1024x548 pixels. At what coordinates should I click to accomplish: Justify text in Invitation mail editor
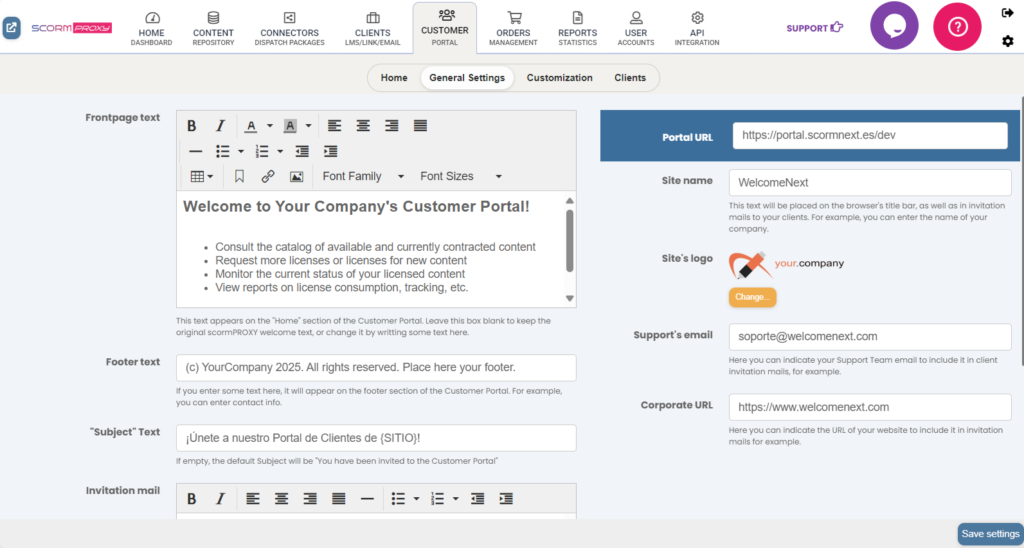tap(338, 499)
